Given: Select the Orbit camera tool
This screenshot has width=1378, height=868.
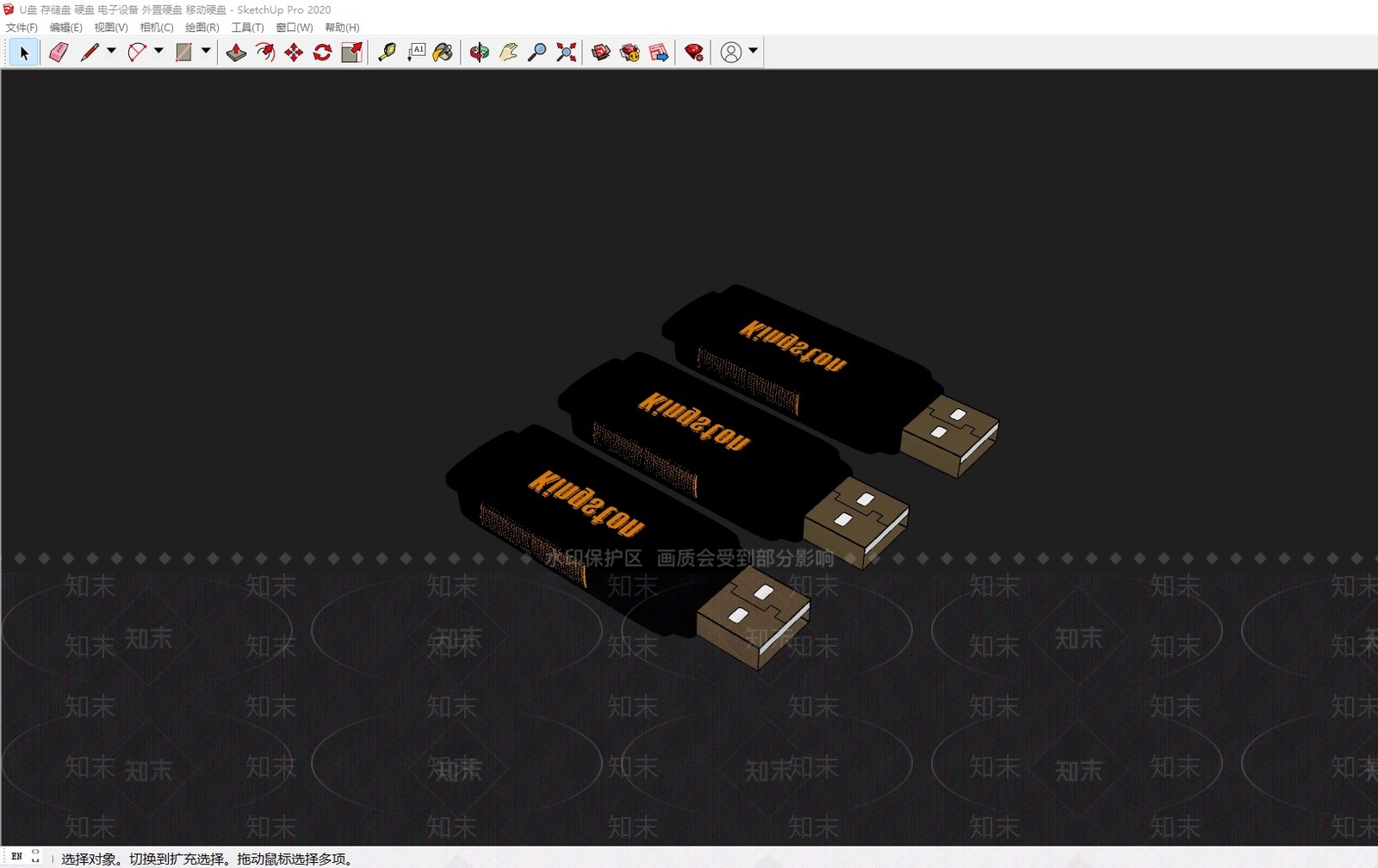Looking at the screenshot, I should coord(480,53).
